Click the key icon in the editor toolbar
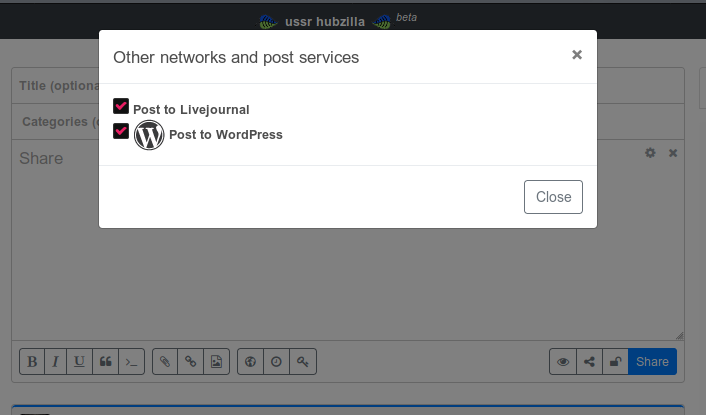706x415 pixels. coord(303,361)
